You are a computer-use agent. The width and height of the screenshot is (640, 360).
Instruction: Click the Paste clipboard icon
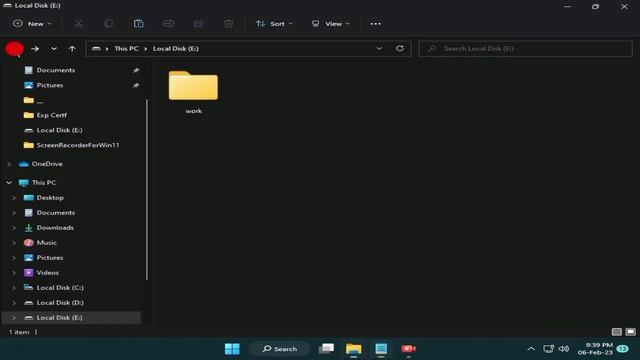point(138,24)
